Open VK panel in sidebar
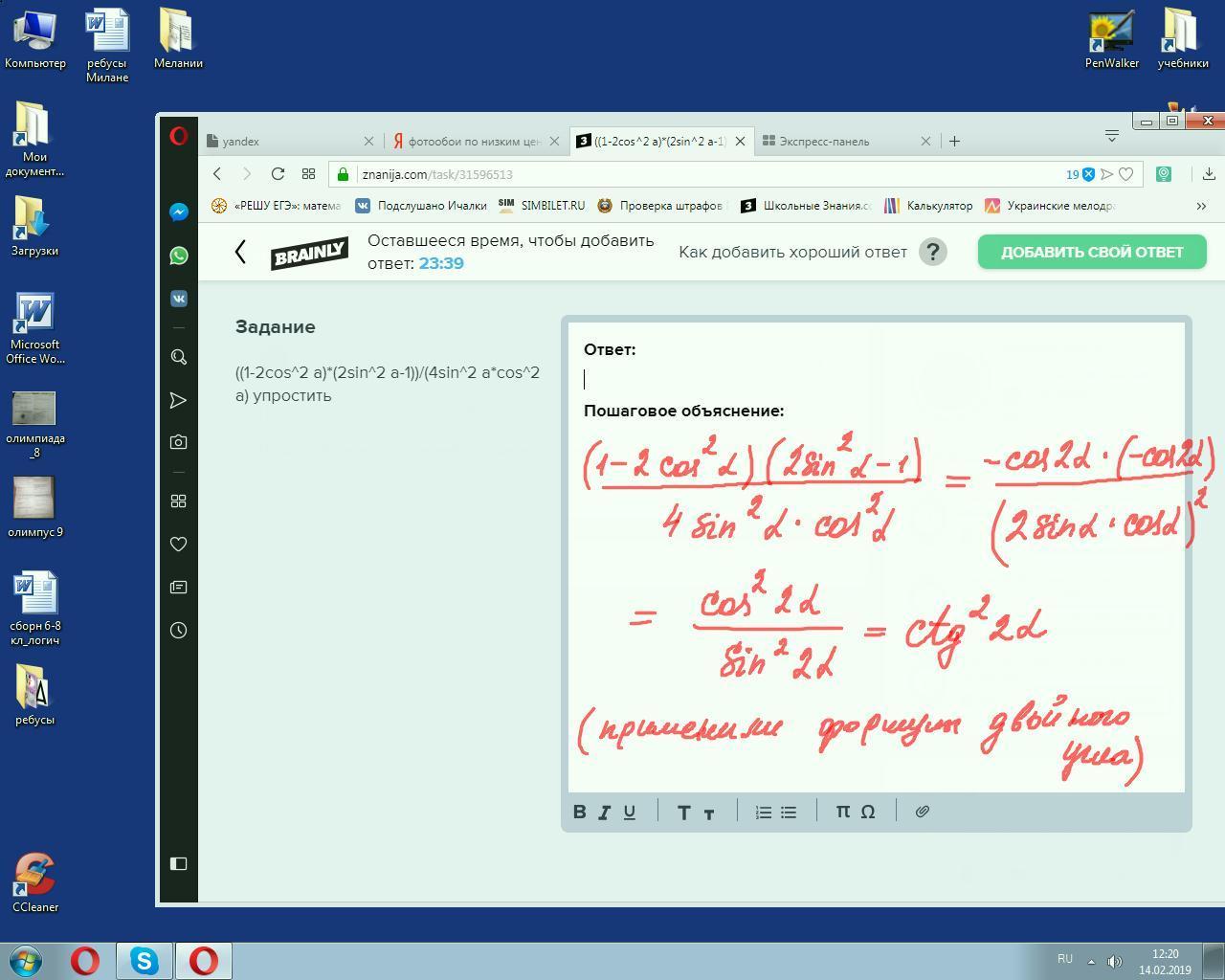 point(179,299)
